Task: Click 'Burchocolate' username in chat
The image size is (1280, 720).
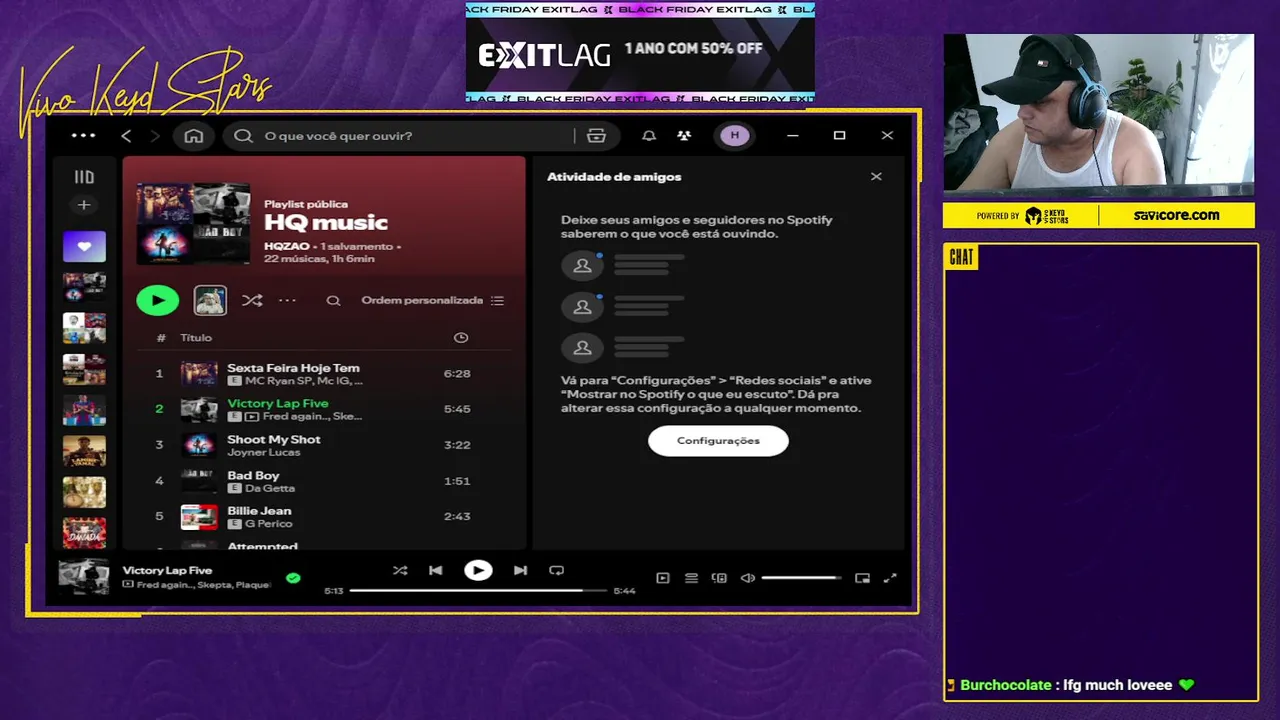Action: click(1005, 686)
